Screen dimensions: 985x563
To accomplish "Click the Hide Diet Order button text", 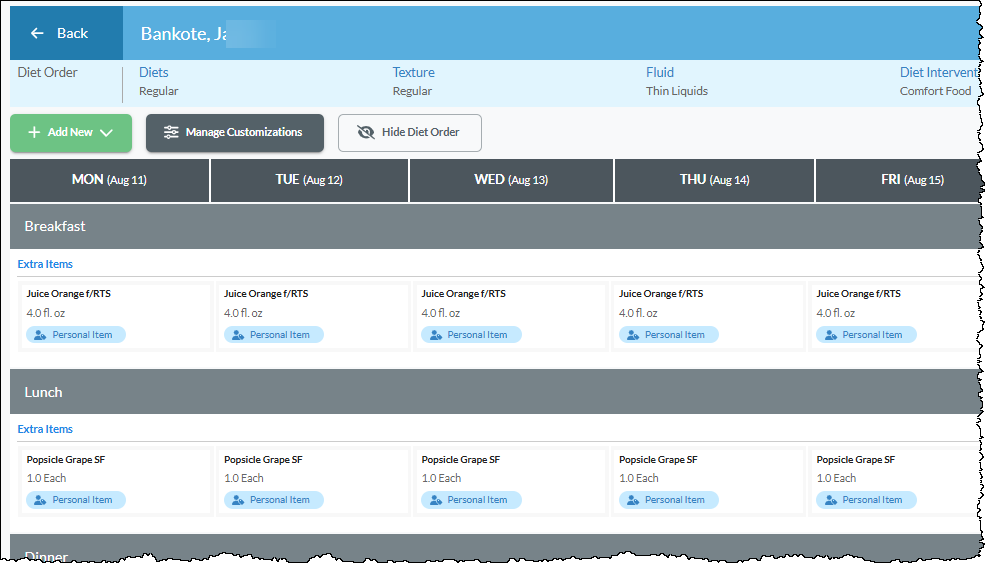I will coord(420,133).
